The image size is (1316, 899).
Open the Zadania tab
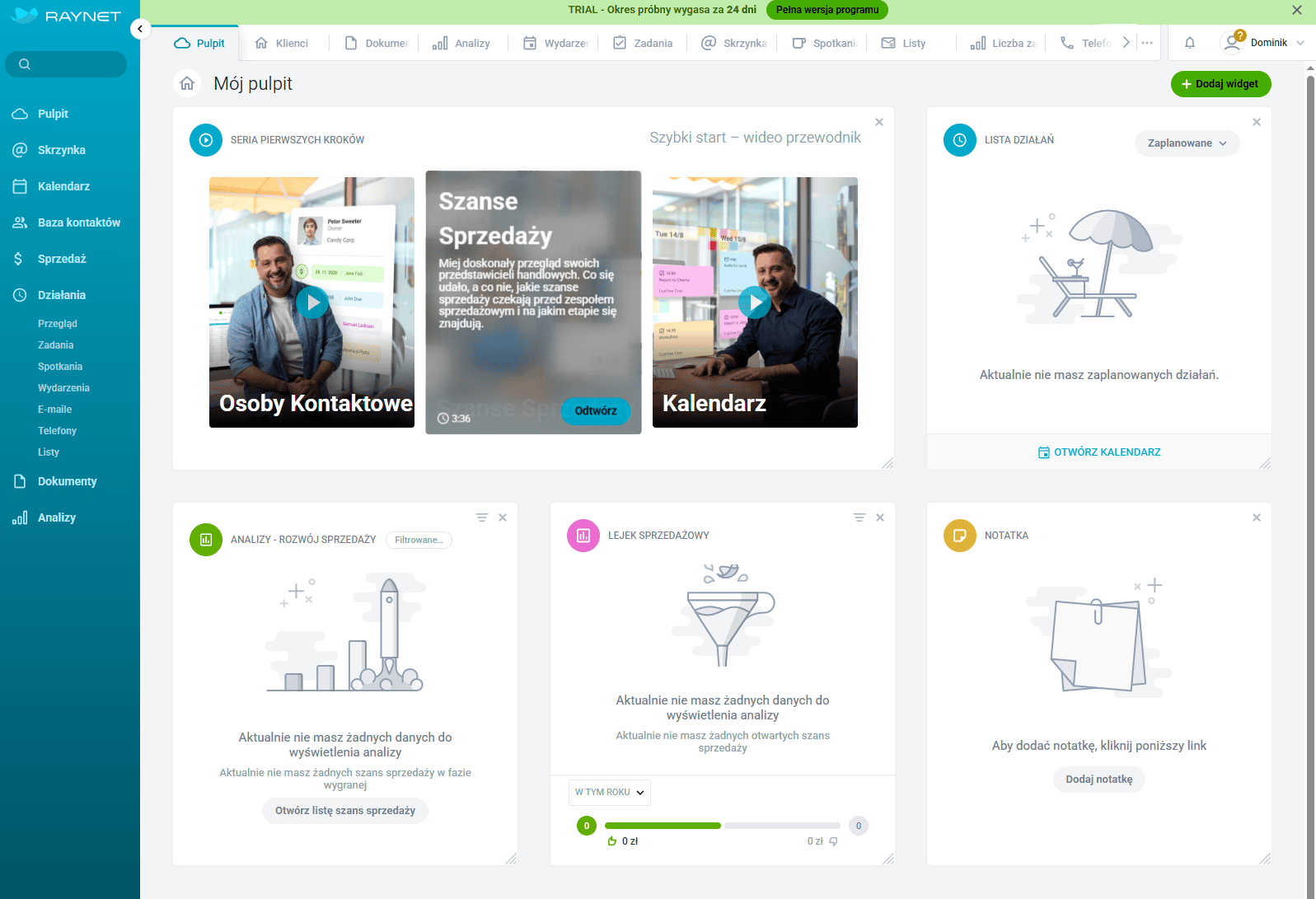[x=643, y=43]
